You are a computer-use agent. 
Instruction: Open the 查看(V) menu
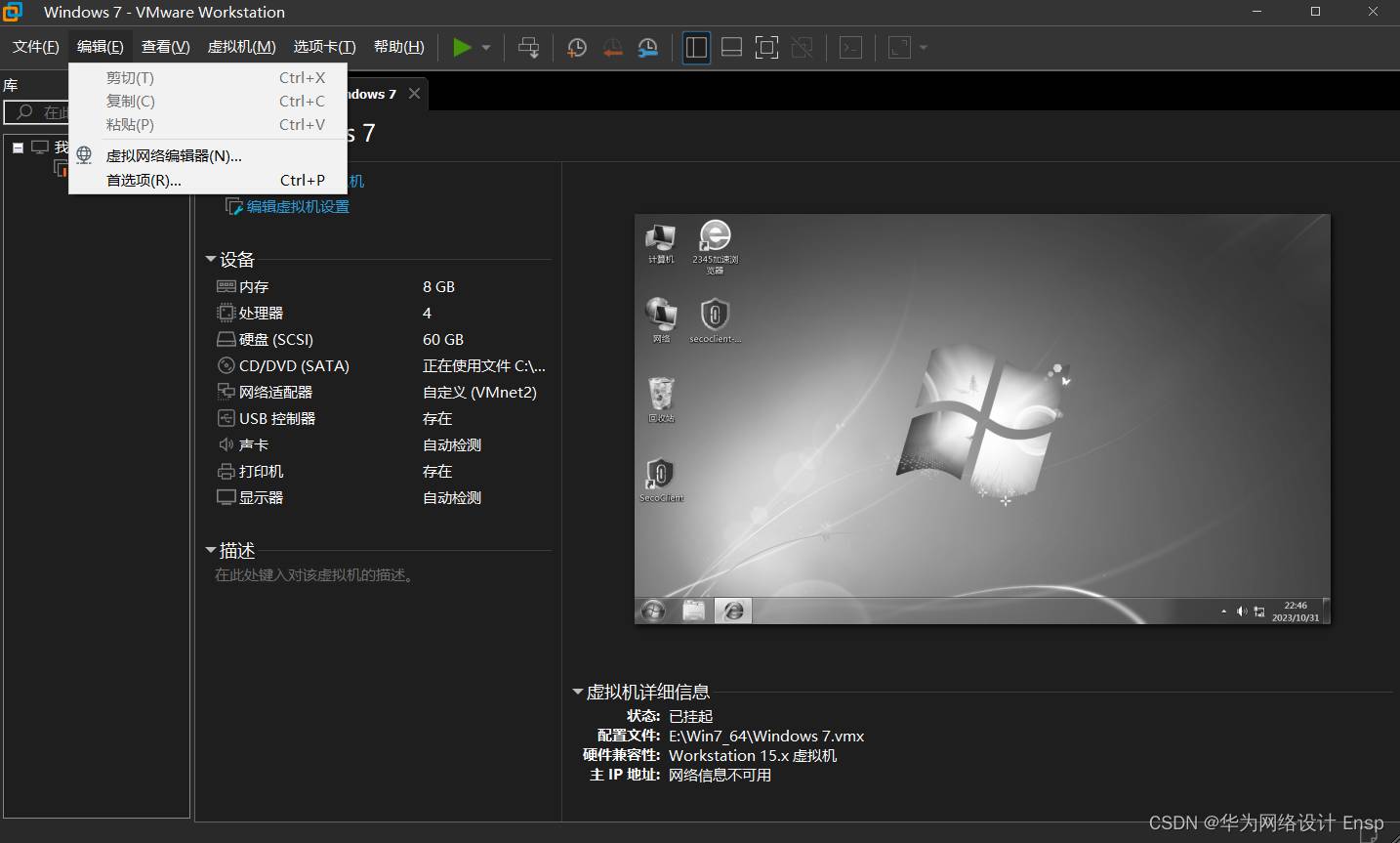pyautogui.click(x=166, y=47)
